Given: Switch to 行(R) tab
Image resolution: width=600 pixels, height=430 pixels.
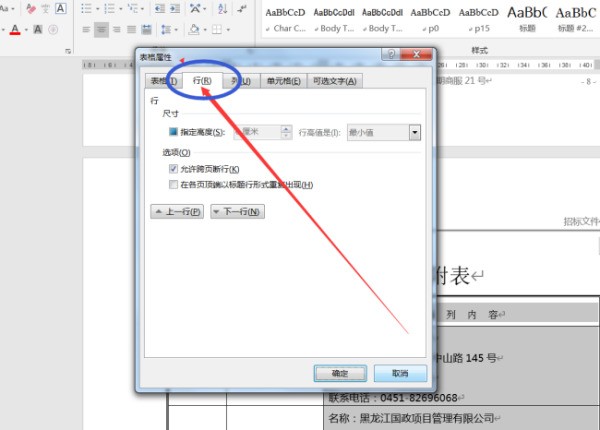Looking at the screenshot, I should click(x=202, y=81).
